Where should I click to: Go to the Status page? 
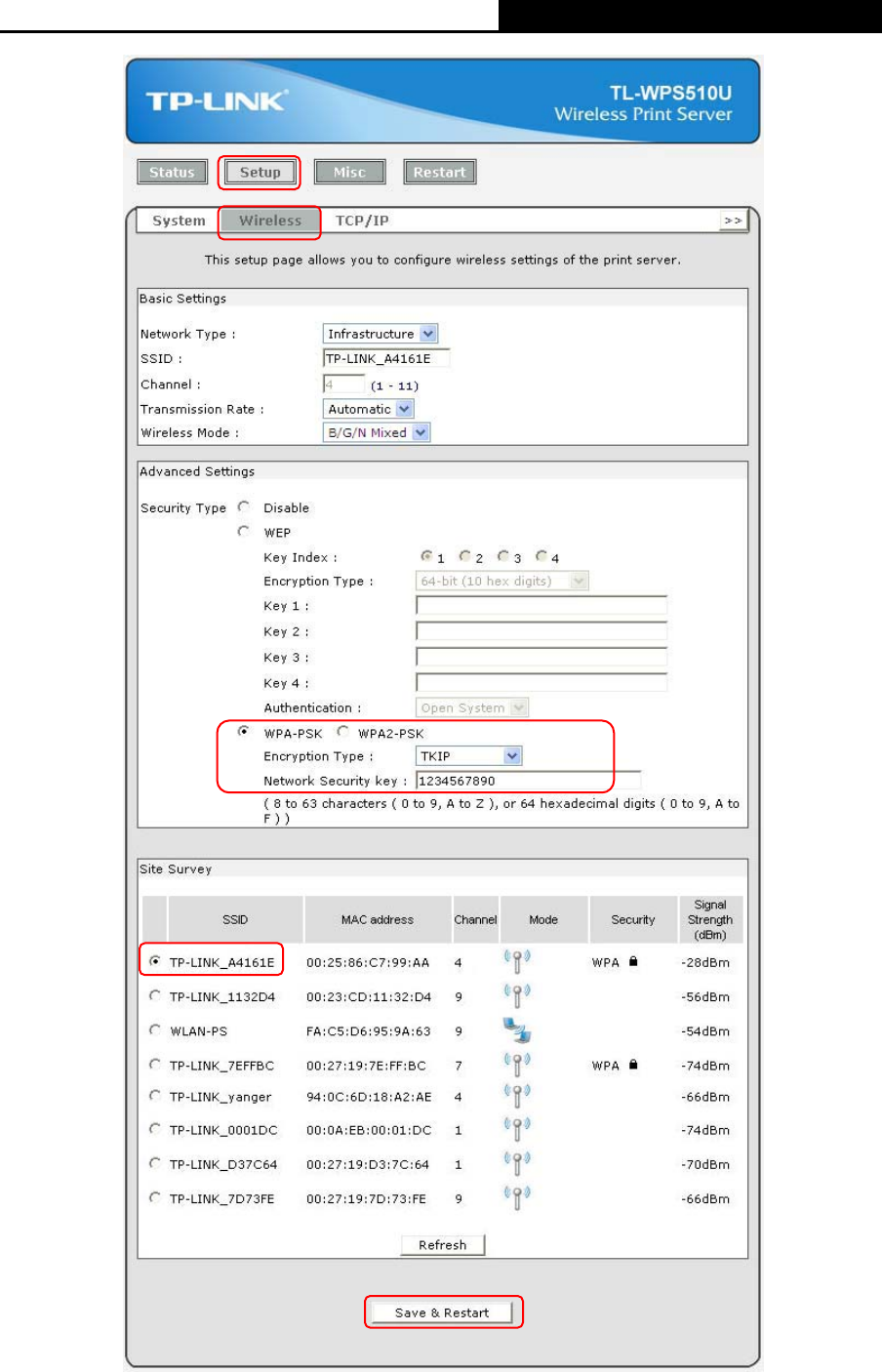click(173, 173)
